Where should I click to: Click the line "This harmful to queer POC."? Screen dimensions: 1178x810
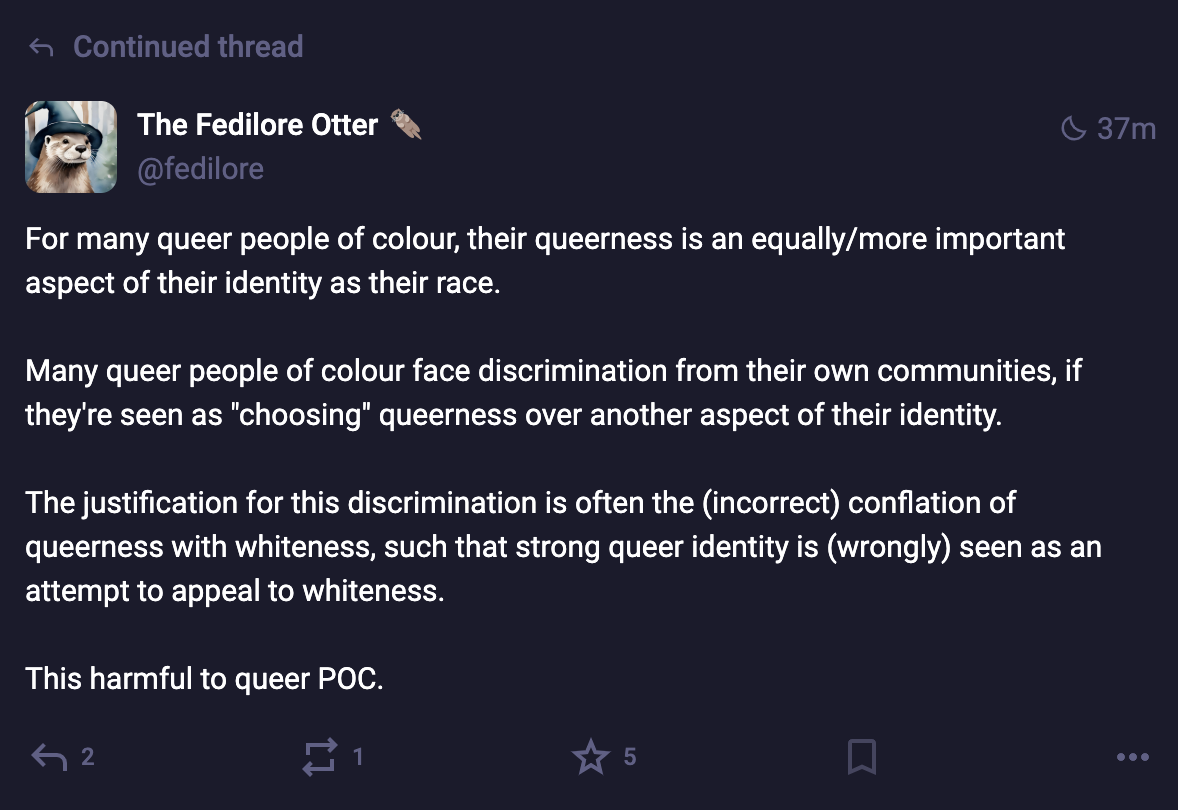(205, 679)
